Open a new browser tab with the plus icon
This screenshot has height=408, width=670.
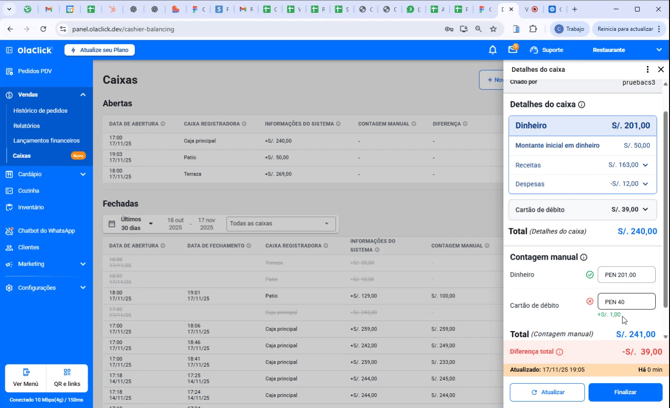click(x=574, y=9)
